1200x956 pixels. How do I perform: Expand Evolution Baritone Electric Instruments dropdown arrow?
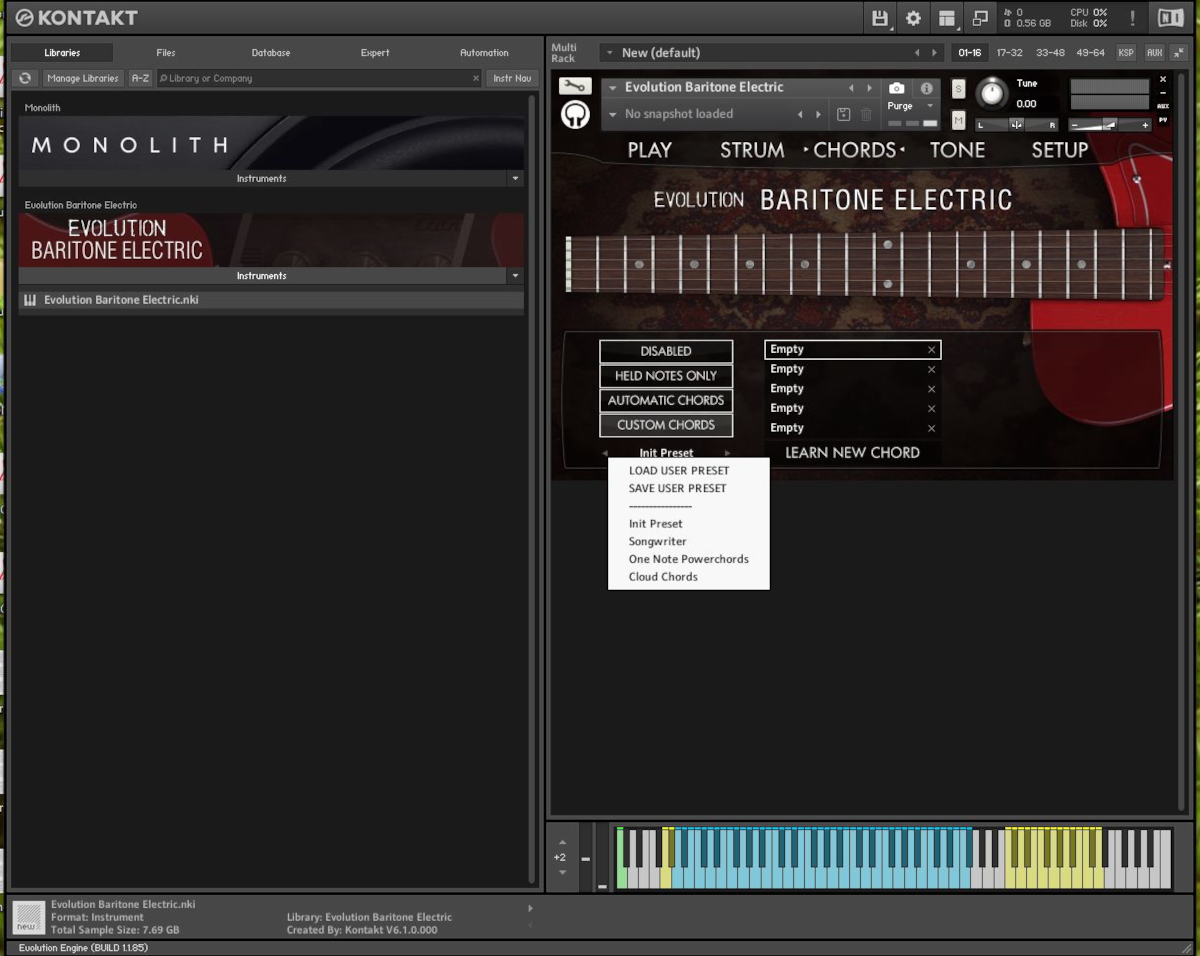(516, 275)
